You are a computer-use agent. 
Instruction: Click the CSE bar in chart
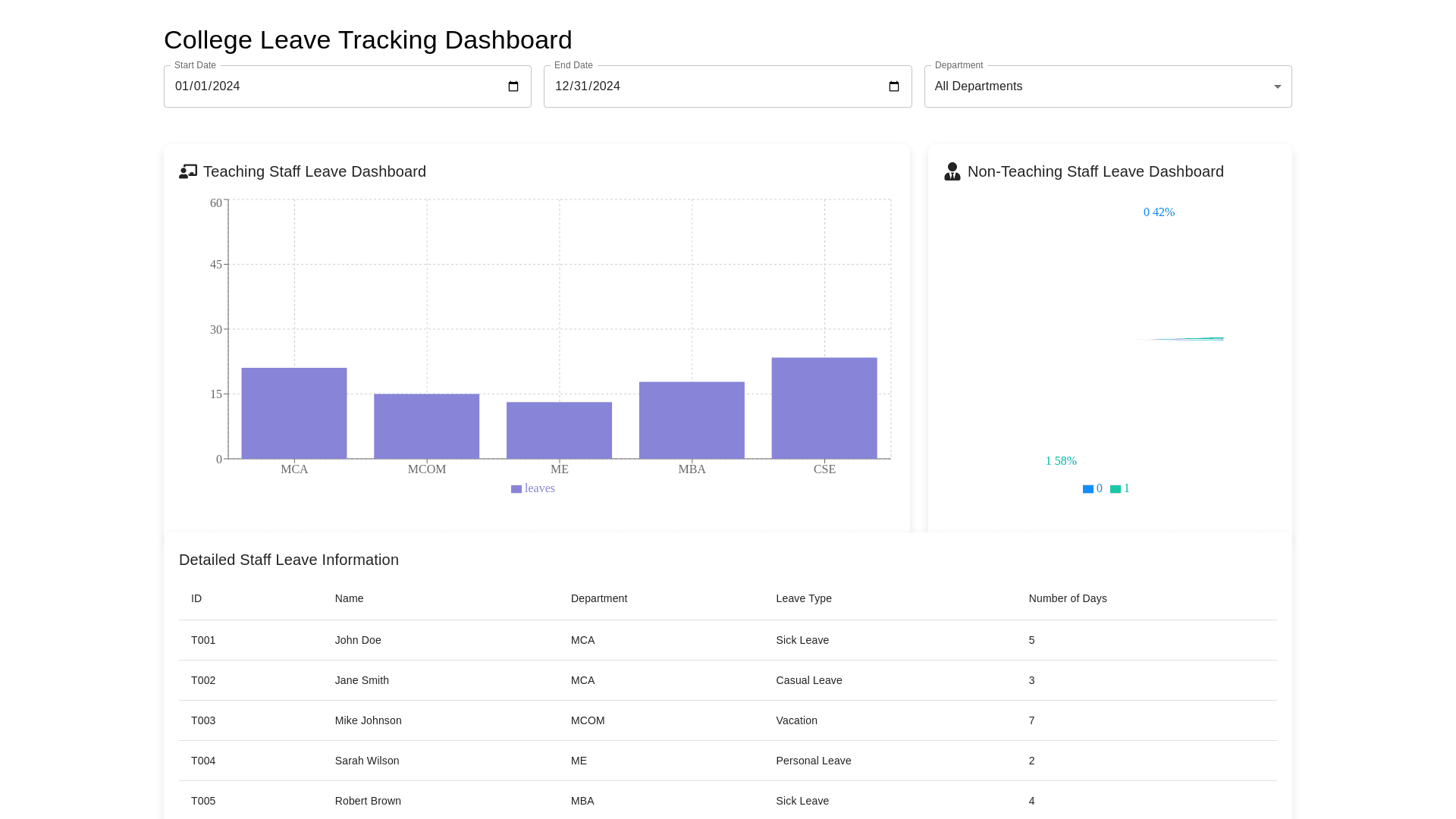pyautogui.click(x=824, y=408)
